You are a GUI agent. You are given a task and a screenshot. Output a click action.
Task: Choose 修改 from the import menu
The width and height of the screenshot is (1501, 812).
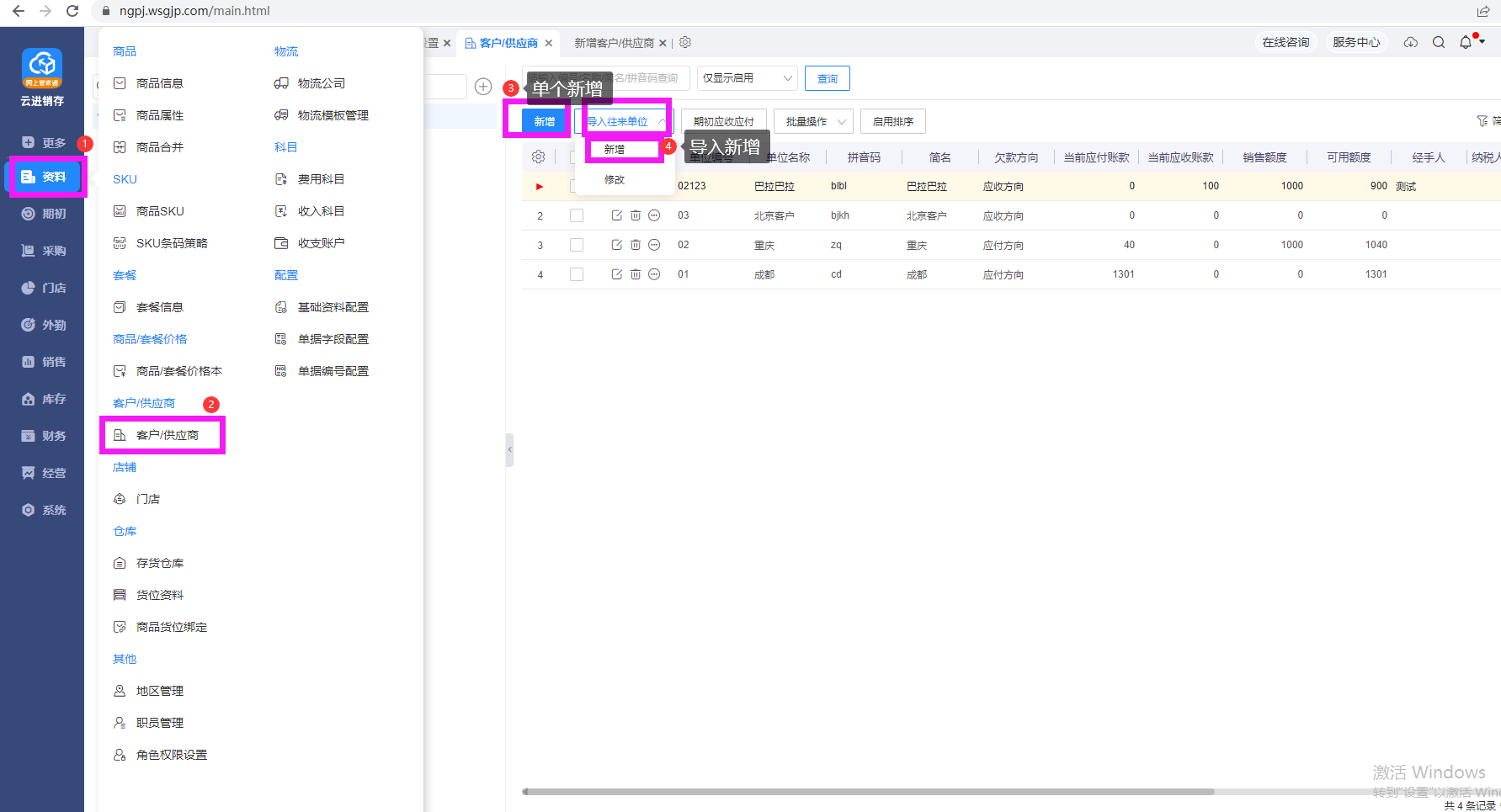click(x=615, y=180)
